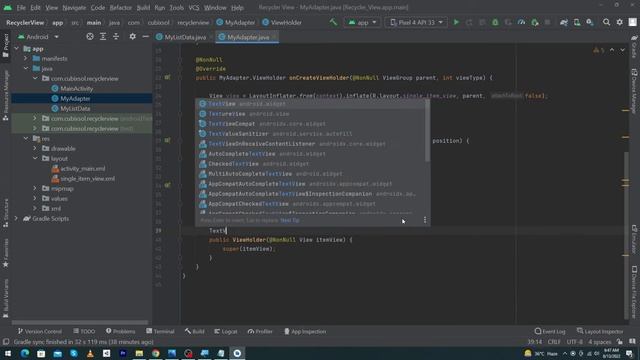Click the Make Project hammer icon
The image size is (640, 360).
333,22
